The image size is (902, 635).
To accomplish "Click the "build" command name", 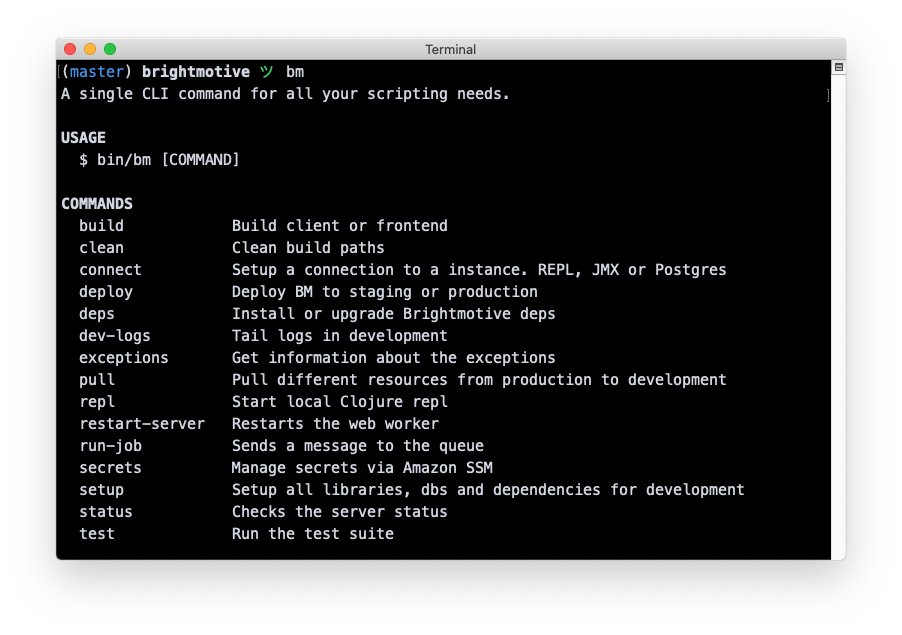I will pyautogui.click(x=101, y=225).
